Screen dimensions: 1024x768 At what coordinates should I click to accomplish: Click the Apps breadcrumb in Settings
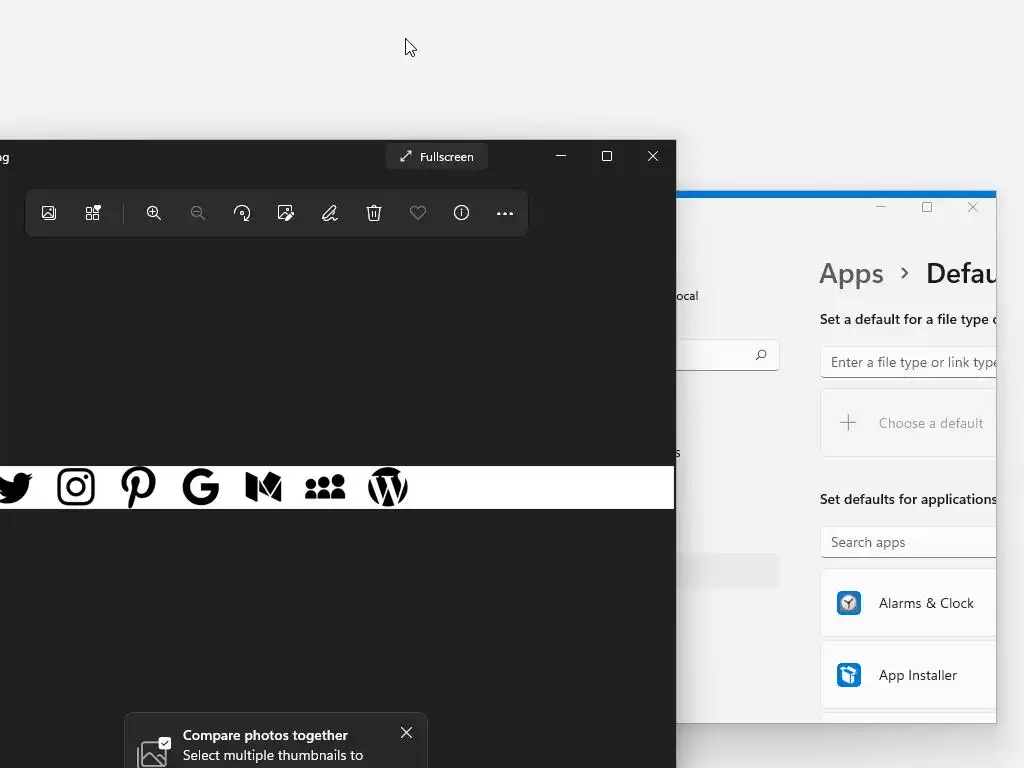point(851,274)
